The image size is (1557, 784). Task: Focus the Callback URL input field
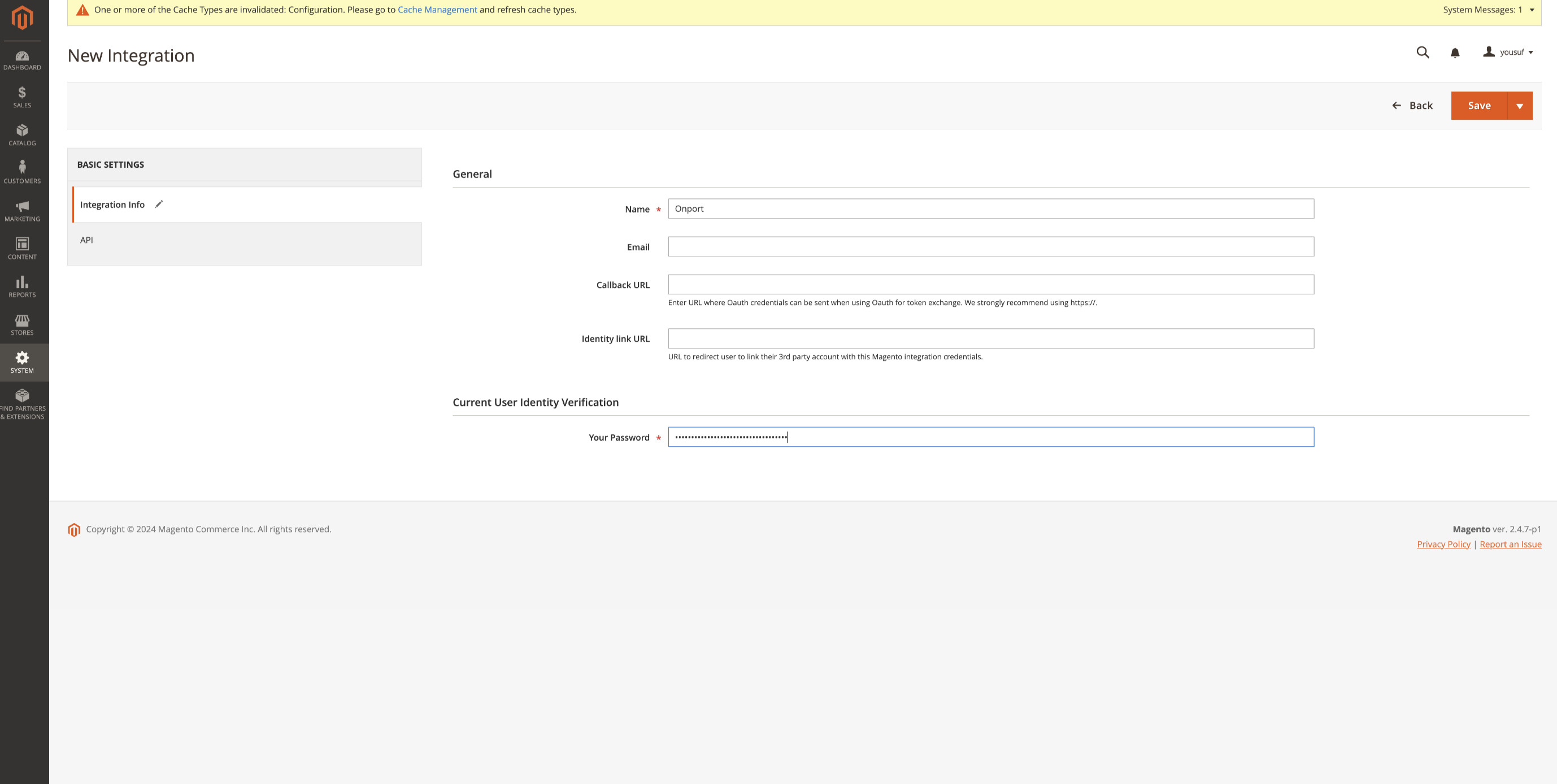[x=991, y=285]
